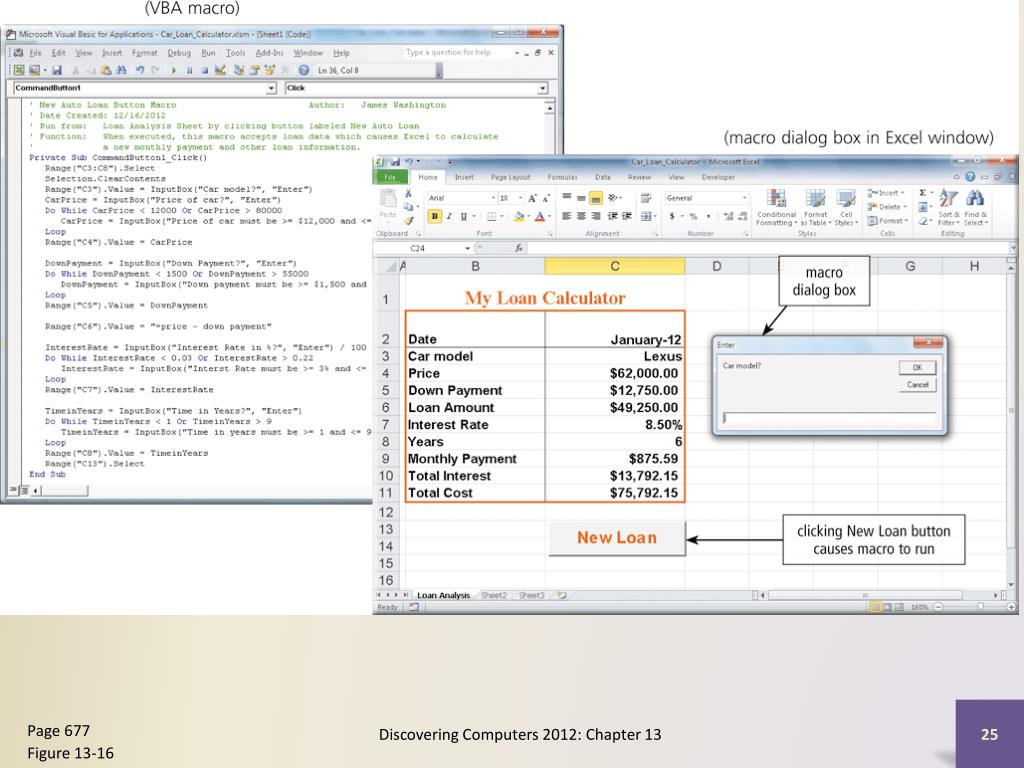
Task: Toggle highlighted Bottom Align button
Action: pyautogui.click(x=596, y=198)
